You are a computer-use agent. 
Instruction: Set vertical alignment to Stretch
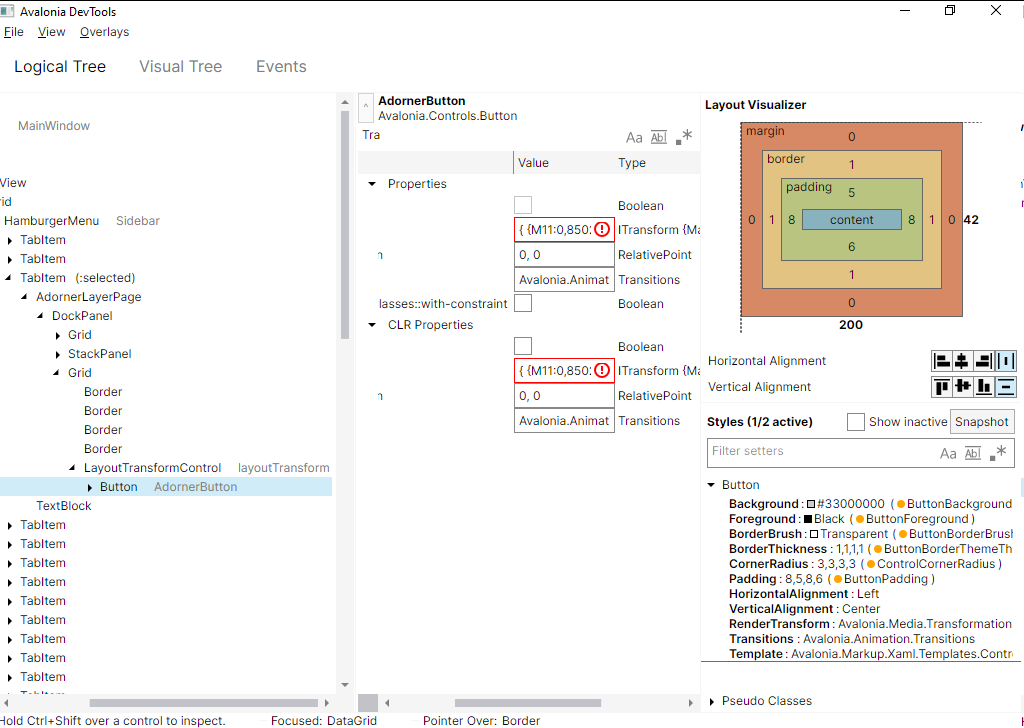point(1006,387)
